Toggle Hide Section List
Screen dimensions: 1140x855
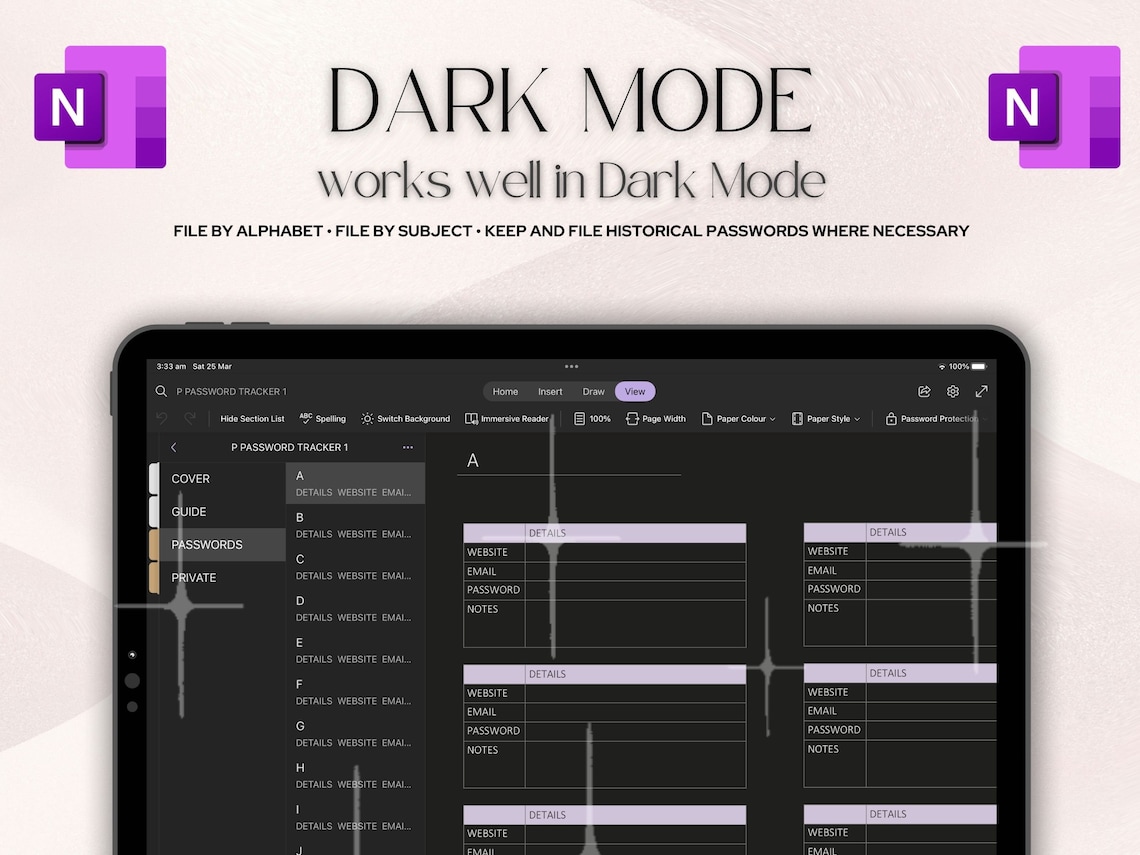tap(251, 418)
